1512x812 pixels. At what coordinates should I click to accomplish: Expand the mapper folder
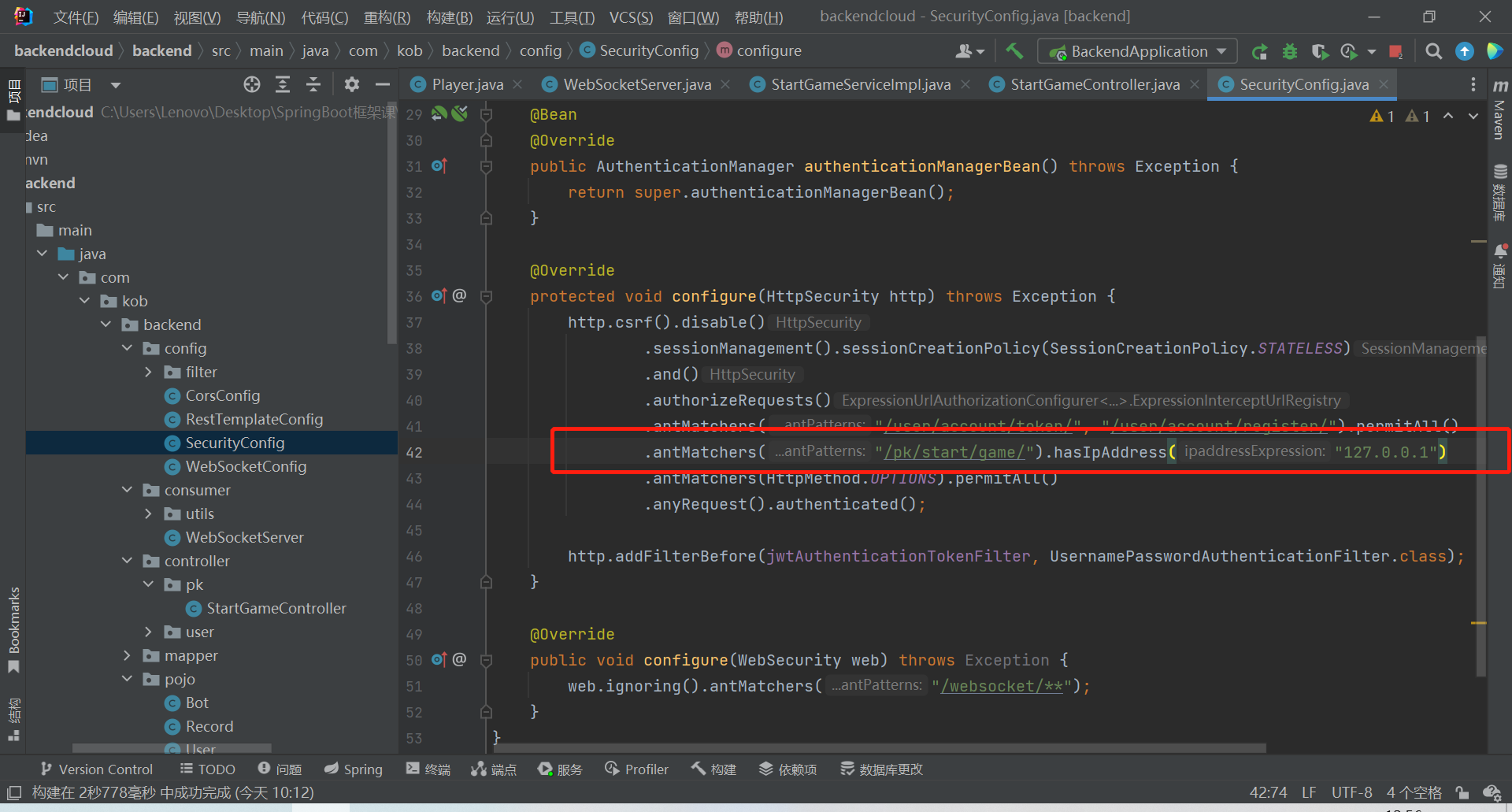(x=127, y=655)
